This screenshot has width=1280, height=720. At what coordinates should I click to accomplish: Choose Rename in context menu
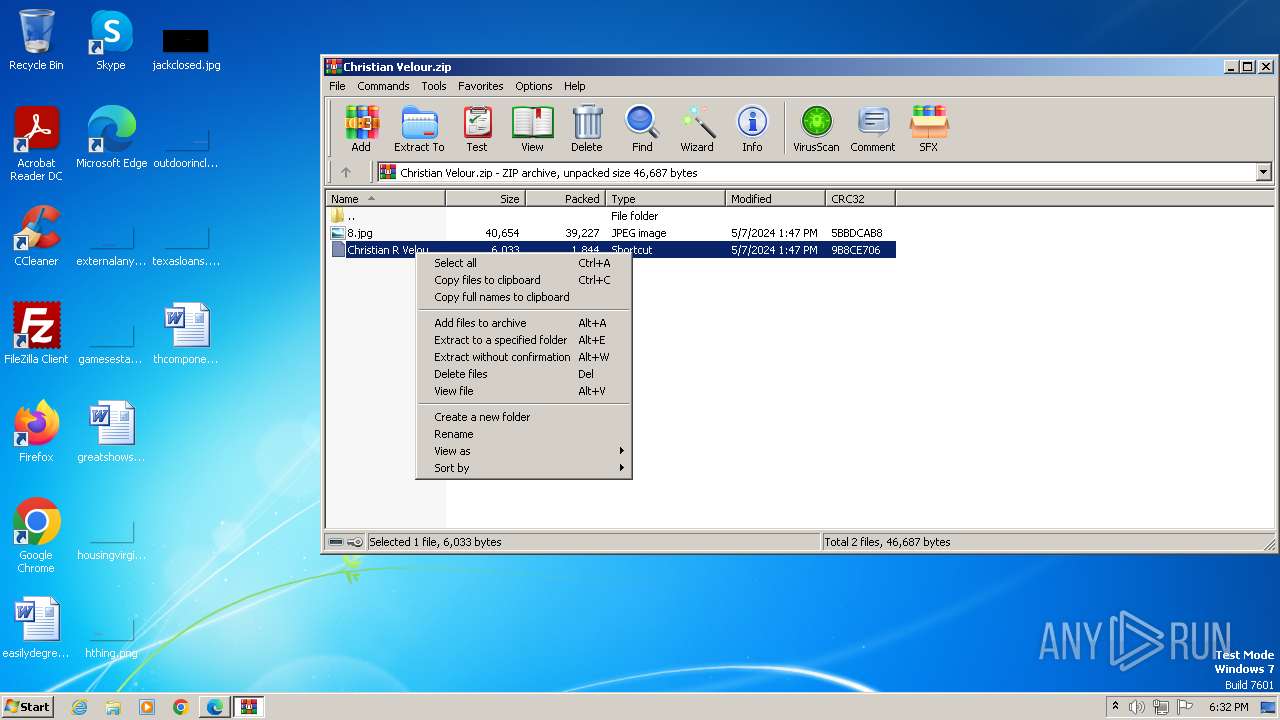[524, 434]
